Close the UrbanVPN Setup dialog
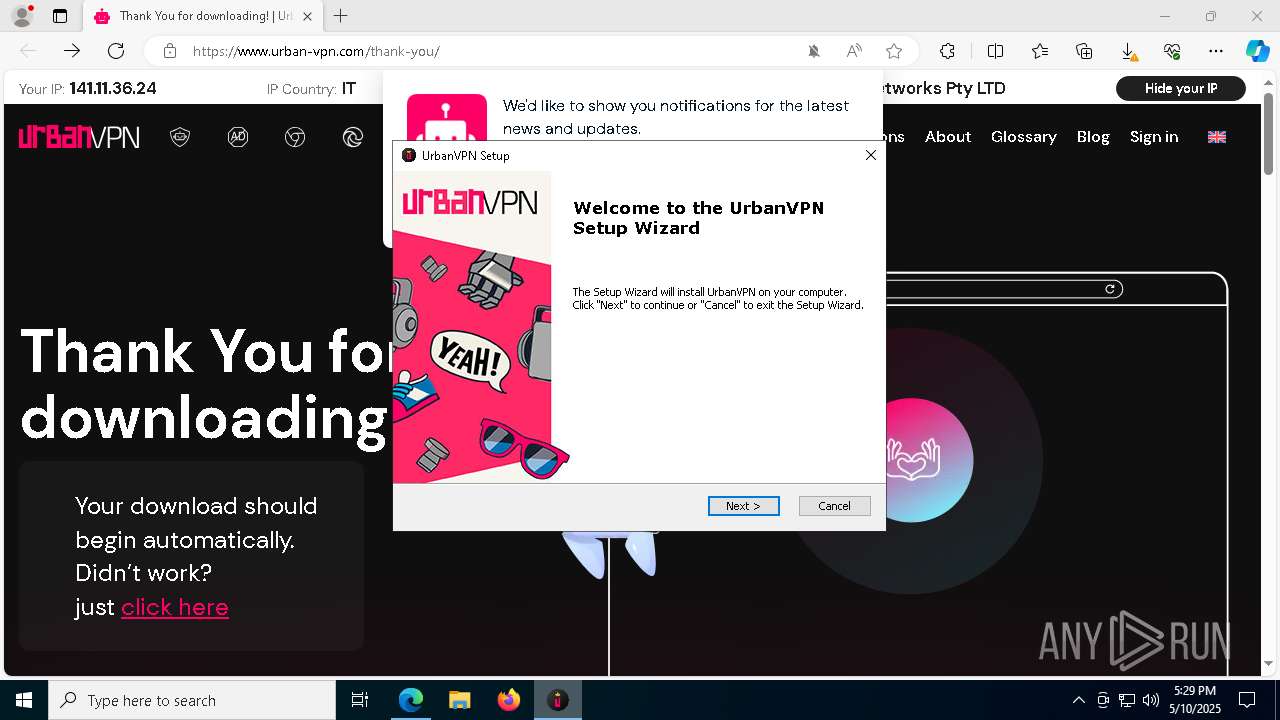 click(x=870, y=155)
